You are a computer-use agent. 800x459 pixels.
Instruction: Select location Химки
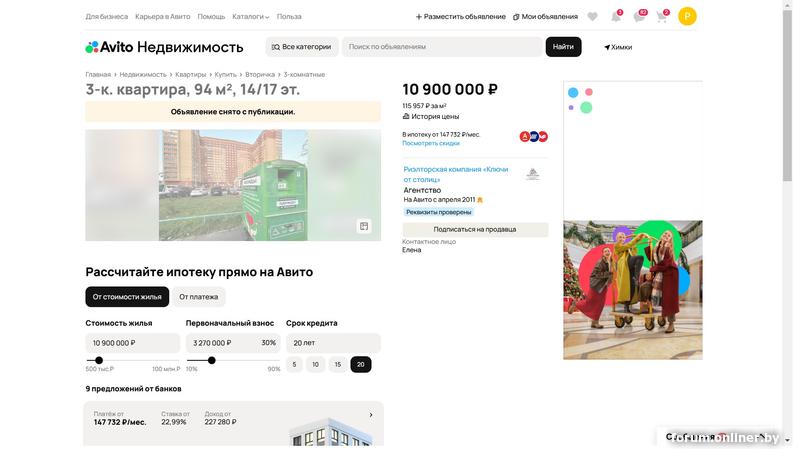pos(618,47)
